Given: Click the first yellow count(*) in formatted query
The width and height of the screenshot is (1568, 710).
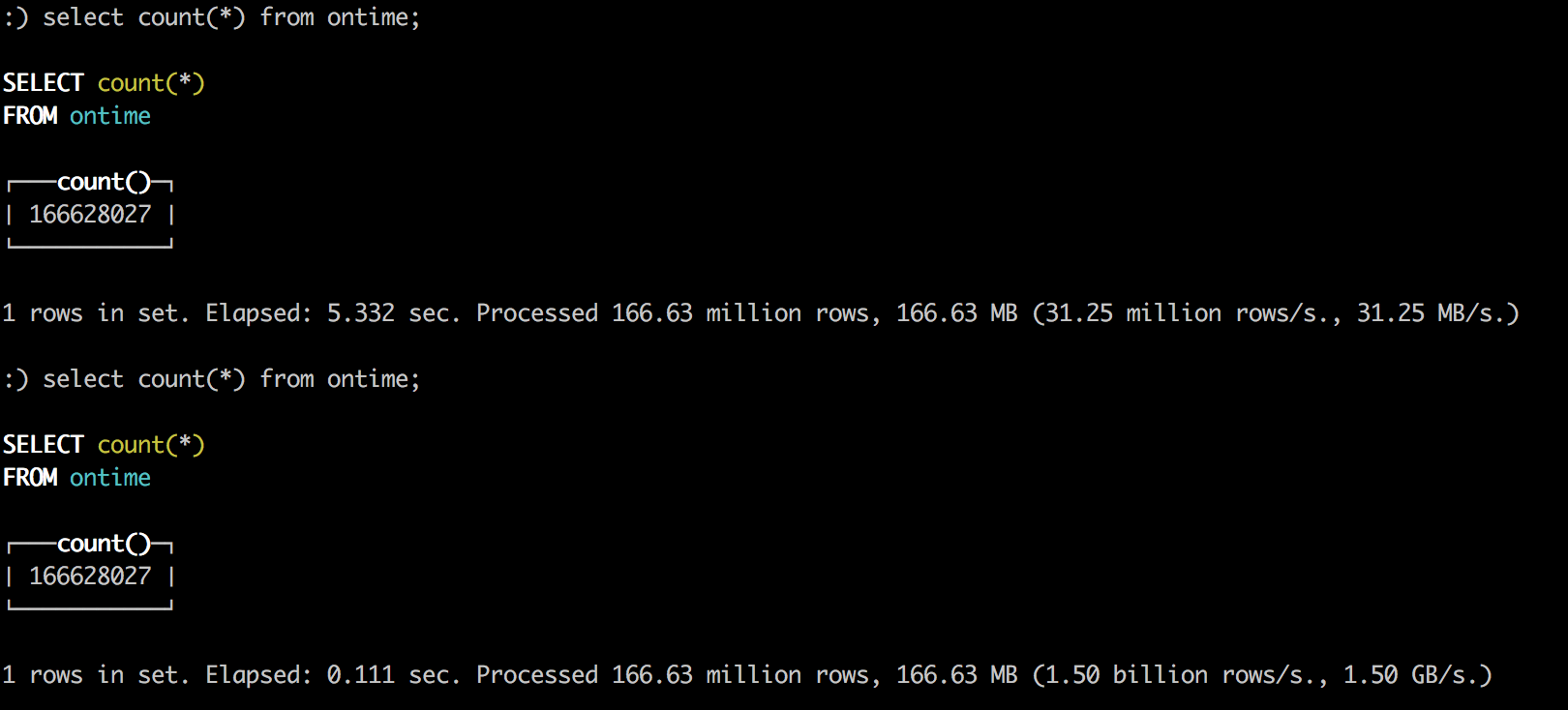Looking at the screenshot, I should tap(151, 83).
